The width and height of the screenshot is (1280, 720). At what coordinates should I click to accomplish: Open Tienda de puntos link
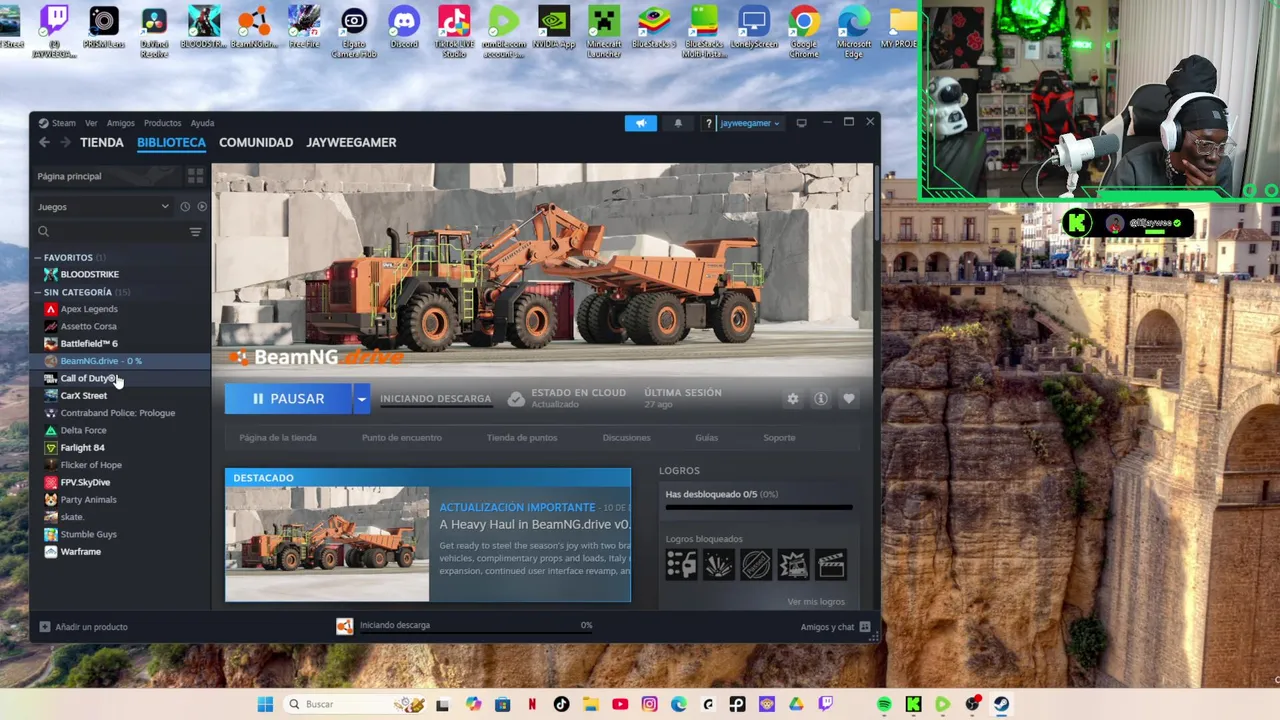pos(522,438)
